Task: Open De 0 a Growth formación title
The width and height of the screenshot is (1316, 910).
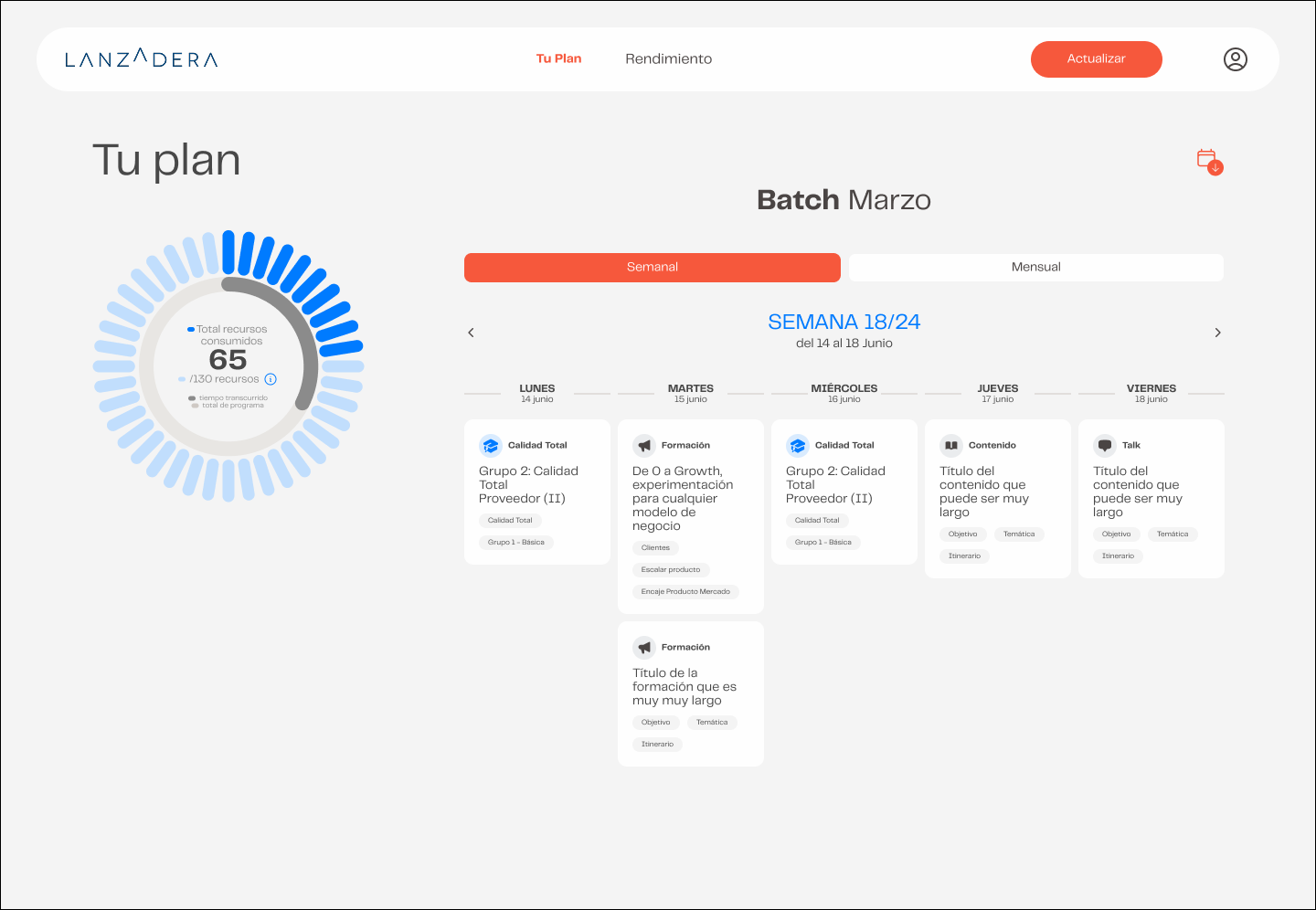Action: click(x=684, y=499)
